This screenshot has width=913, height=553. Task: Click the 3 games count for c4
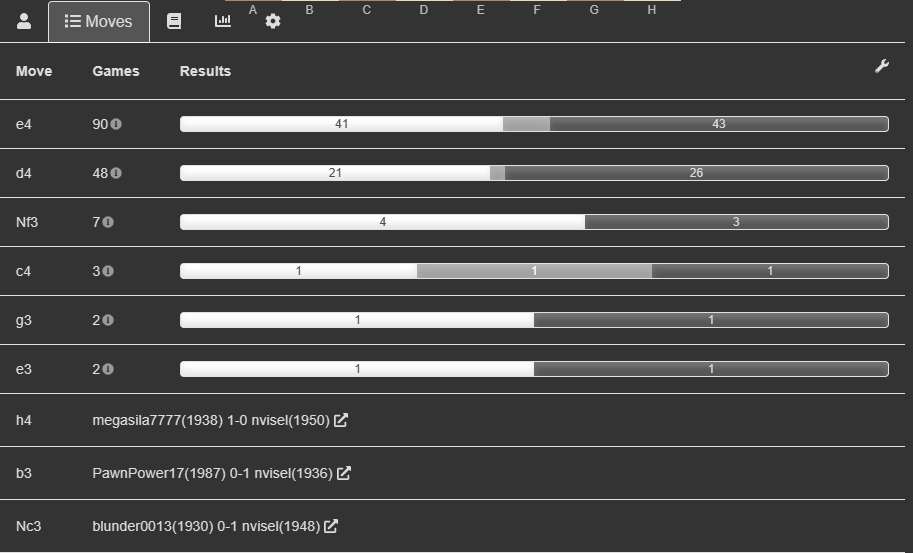point(96,271)
